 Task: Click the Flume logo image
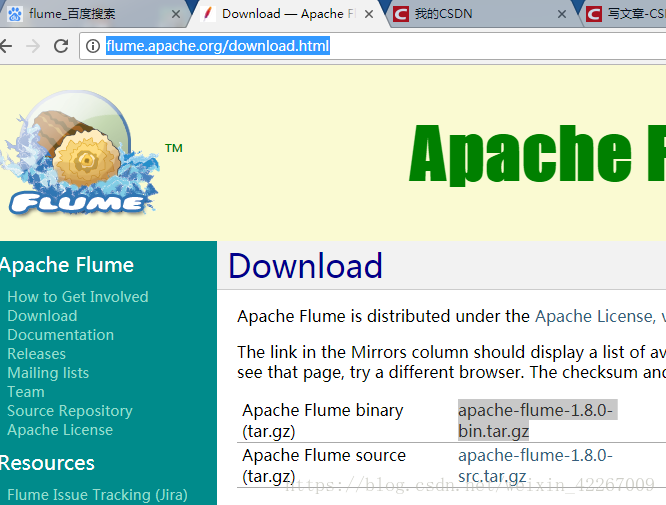coord(81,152)
